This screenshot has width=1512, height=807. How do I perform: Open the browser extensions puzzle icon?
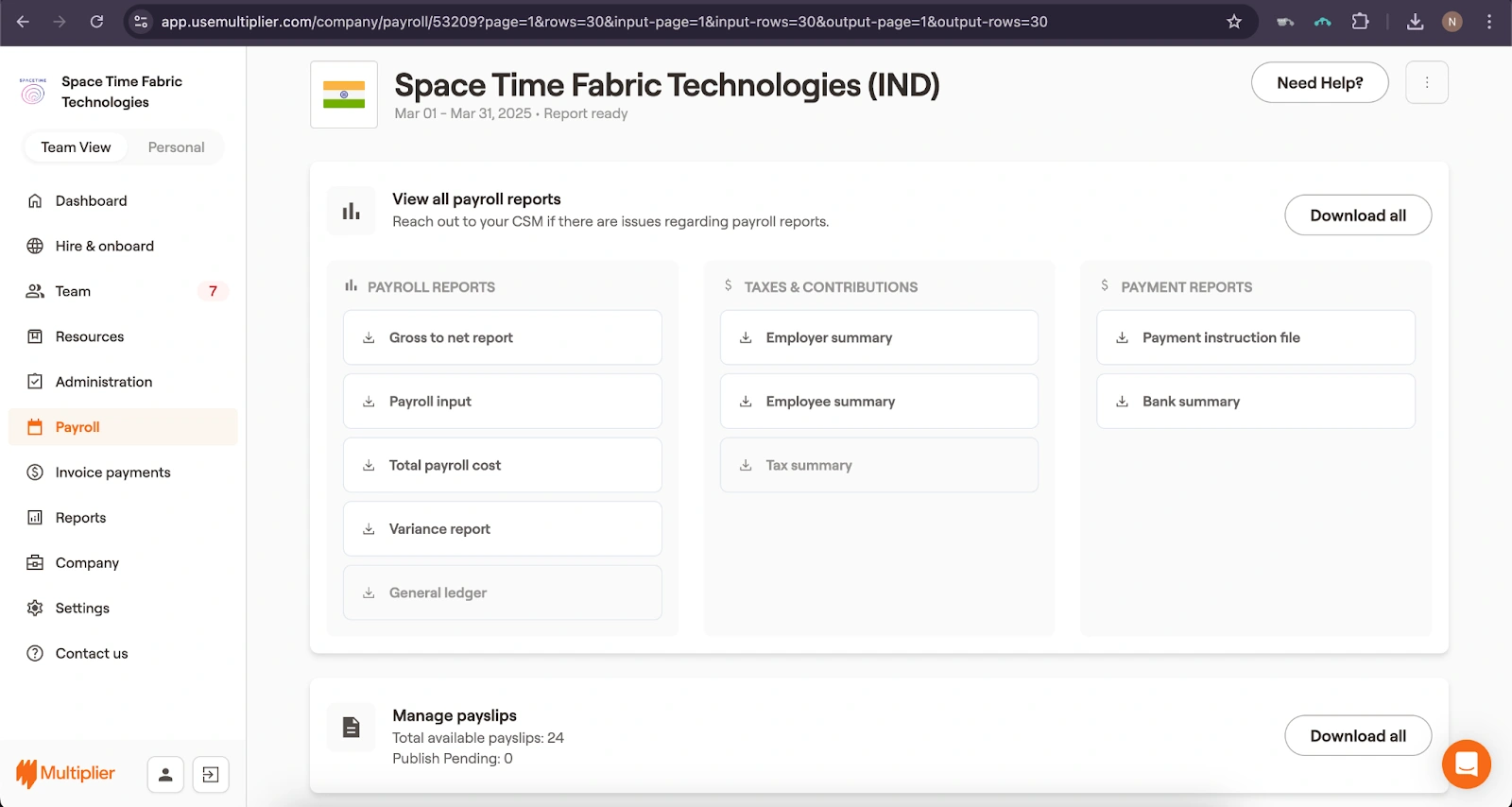click(x=1360, y=22)
